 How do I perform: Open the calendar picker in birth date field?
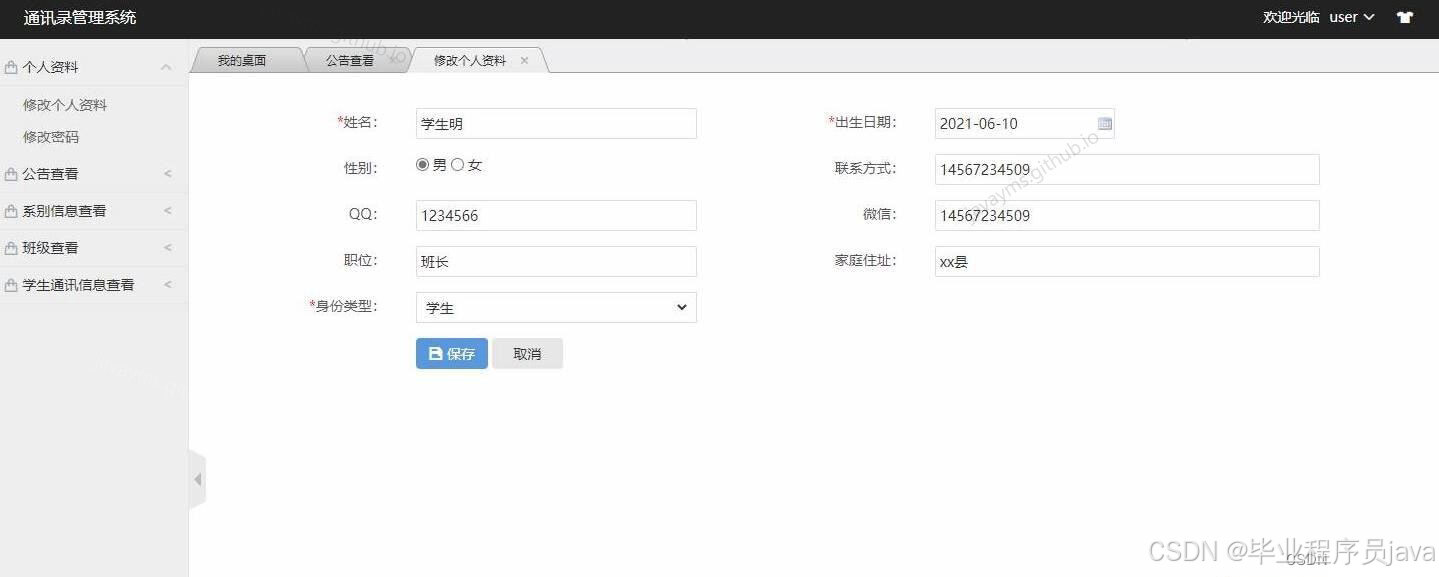point(1105,124)
